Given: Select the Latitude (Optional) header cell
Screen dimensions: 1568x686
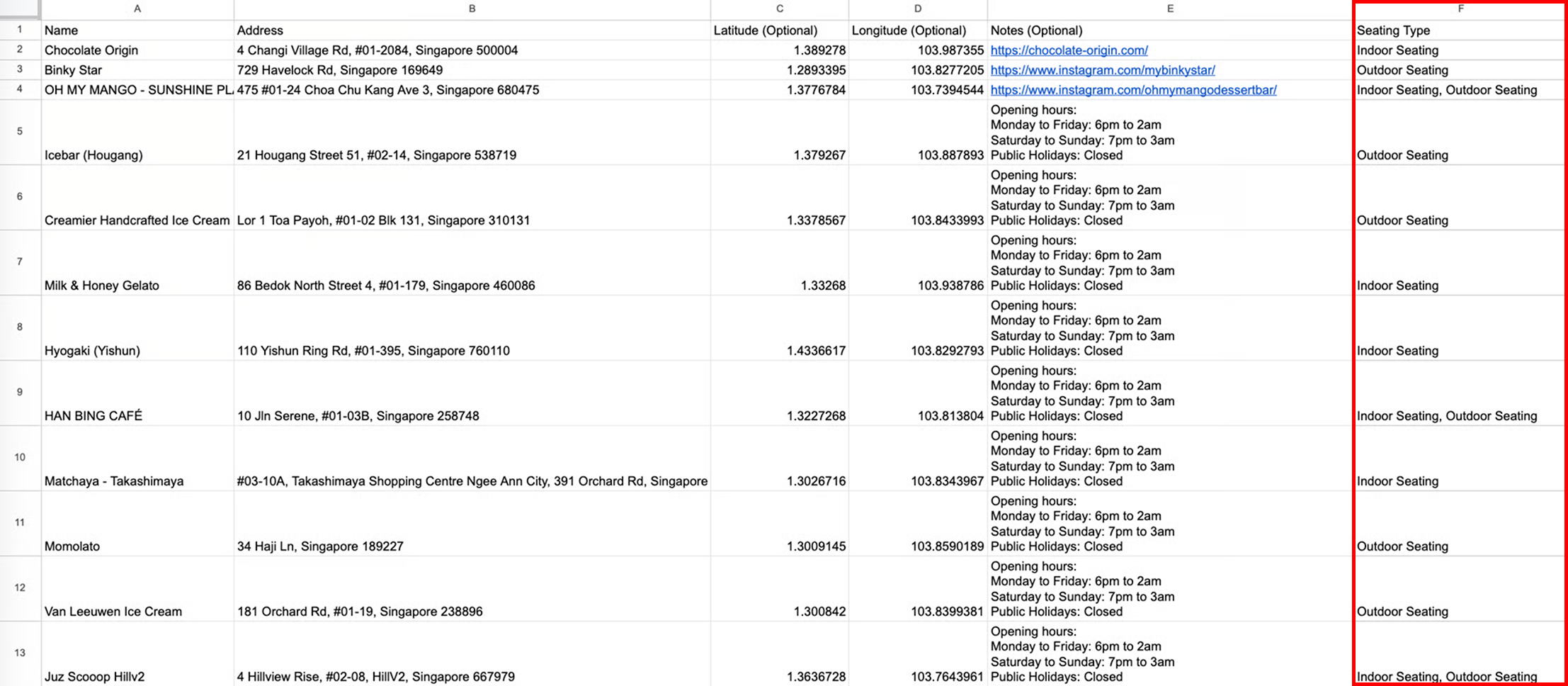Looking at the screenshot, I should 779,30.
